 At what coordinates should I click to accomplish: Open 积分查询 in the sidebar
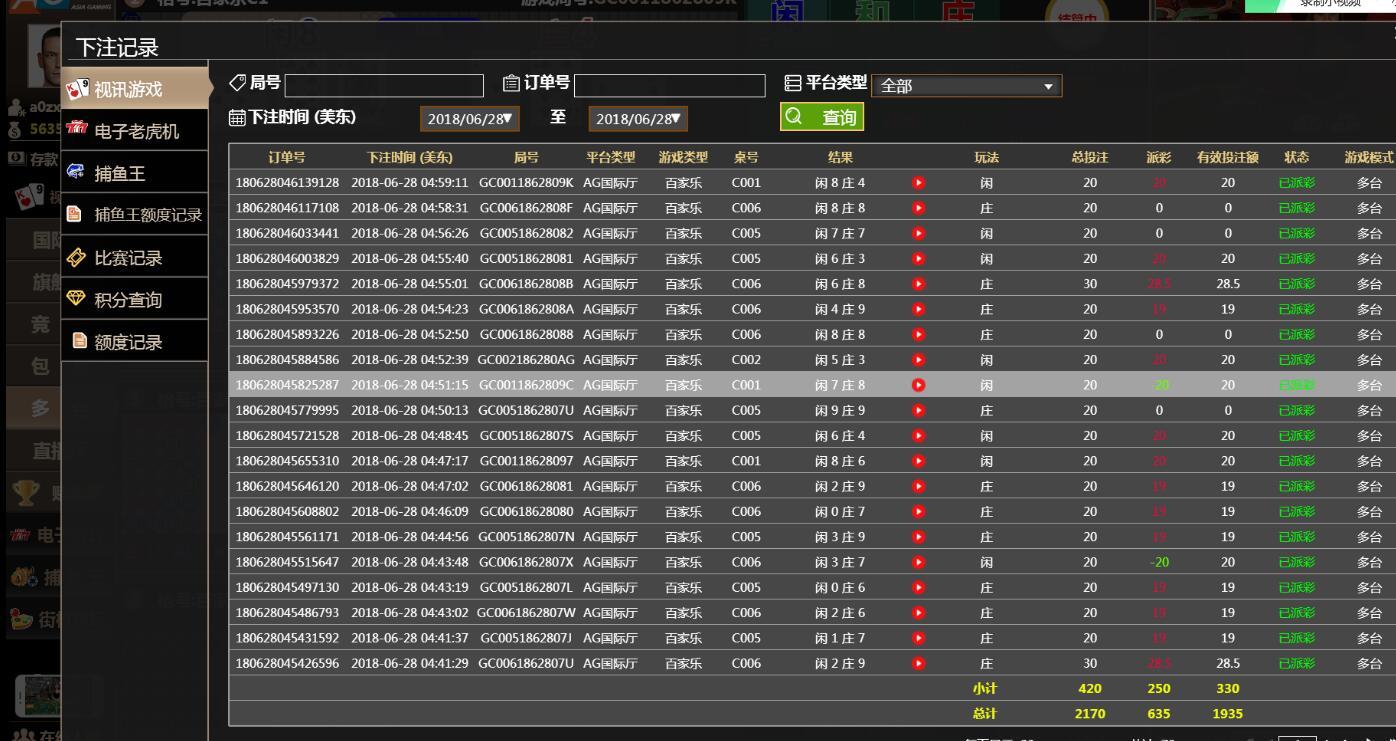tap(128, 300)
